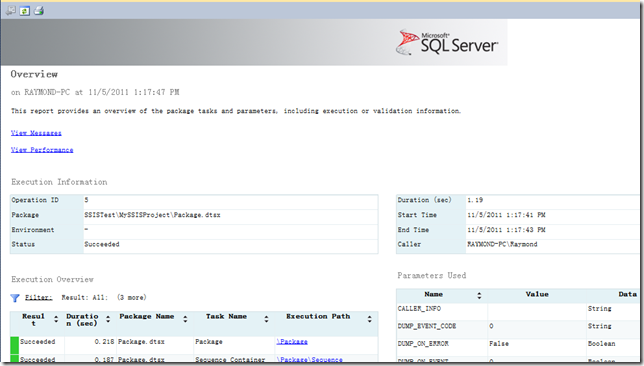Select the Environment label in Execution Information
The width and height of the screenshot is (644, 366).
(33, 230)
